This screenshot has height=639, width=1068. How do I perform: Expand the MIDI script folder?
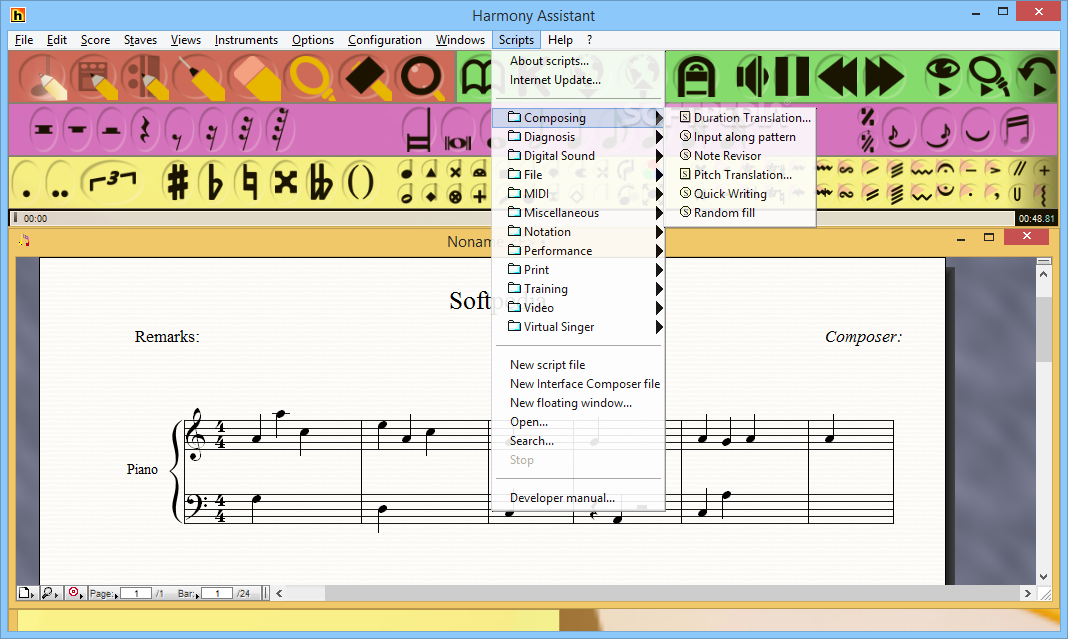coord(578,194)
